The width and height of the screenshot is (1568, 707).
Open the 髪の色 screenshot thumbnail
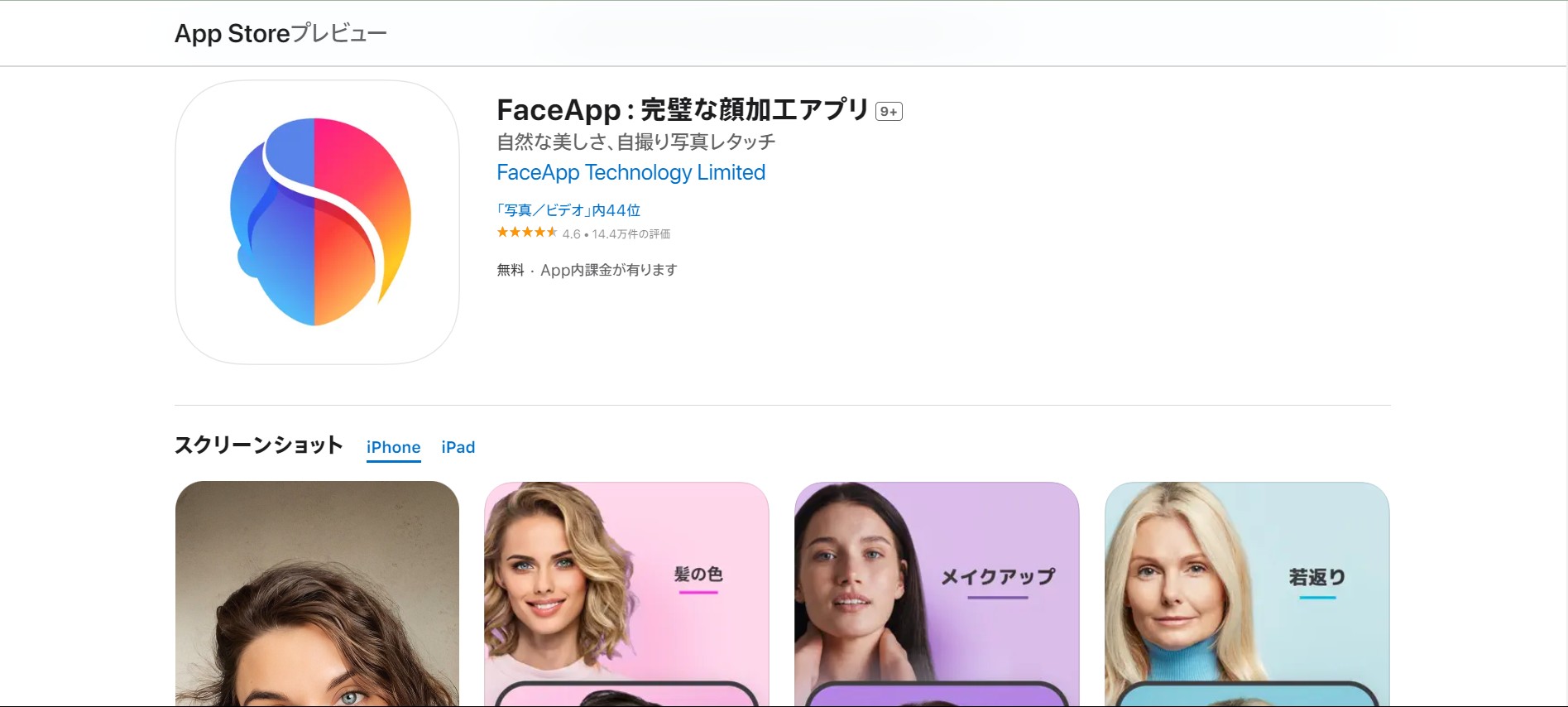[626, 594]
